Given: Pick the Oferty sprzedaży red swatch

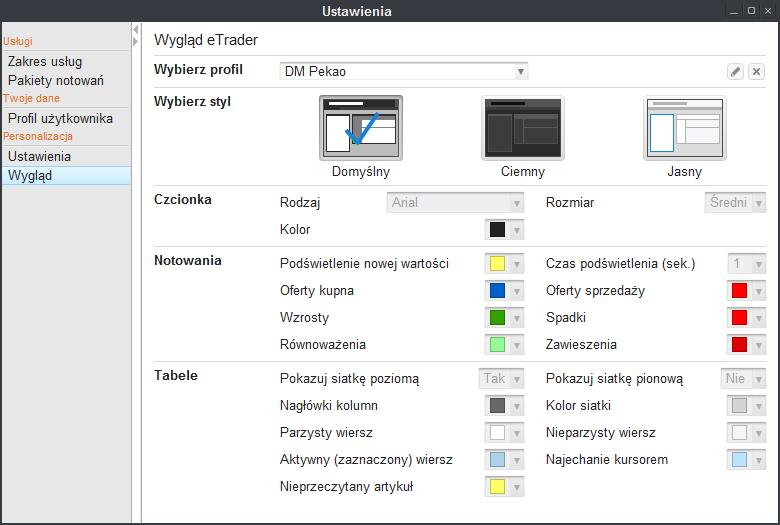Looking at the screenshot, I should (739, 291).
